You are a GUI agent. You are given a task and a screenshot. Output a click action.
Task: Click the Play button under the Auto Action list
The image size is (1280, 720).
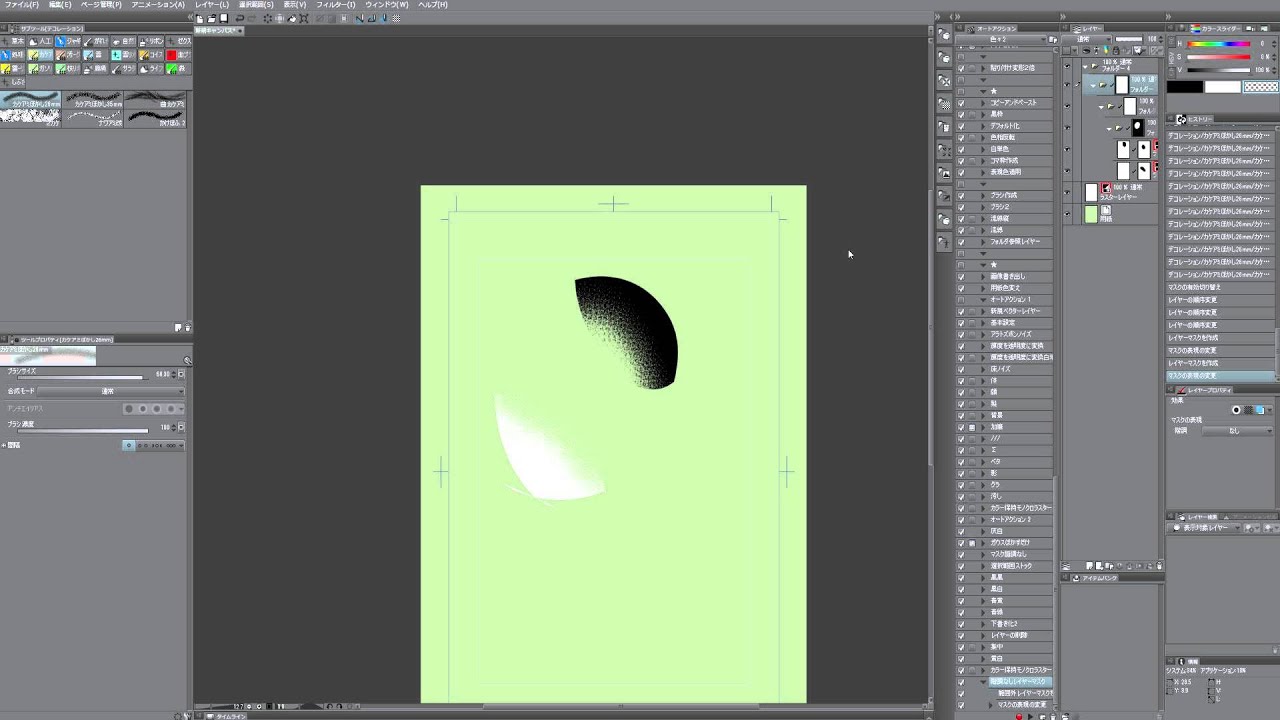(1030, 716)
